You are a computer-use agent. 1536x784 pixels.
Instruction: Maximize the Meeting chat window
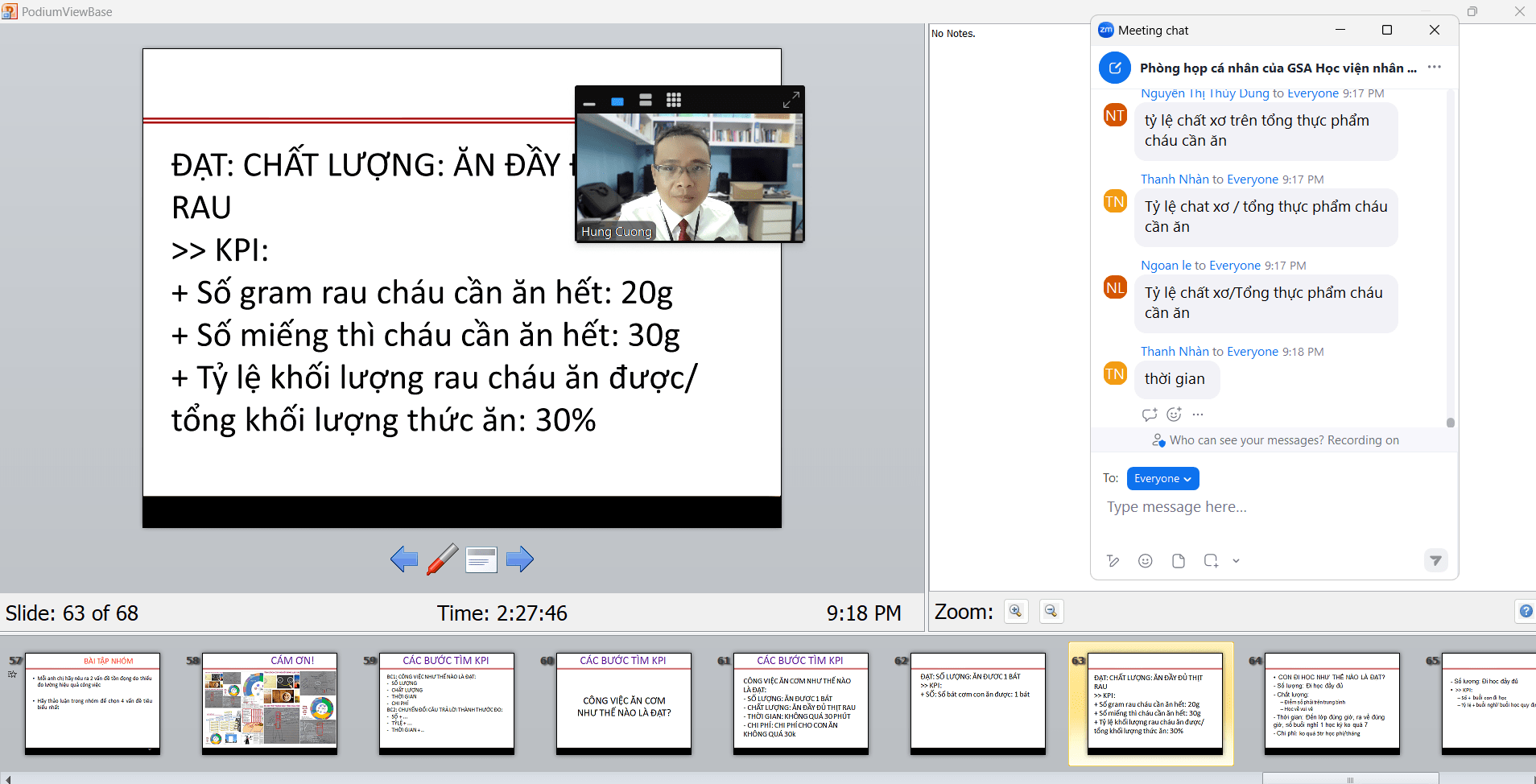coord(1387,30)
